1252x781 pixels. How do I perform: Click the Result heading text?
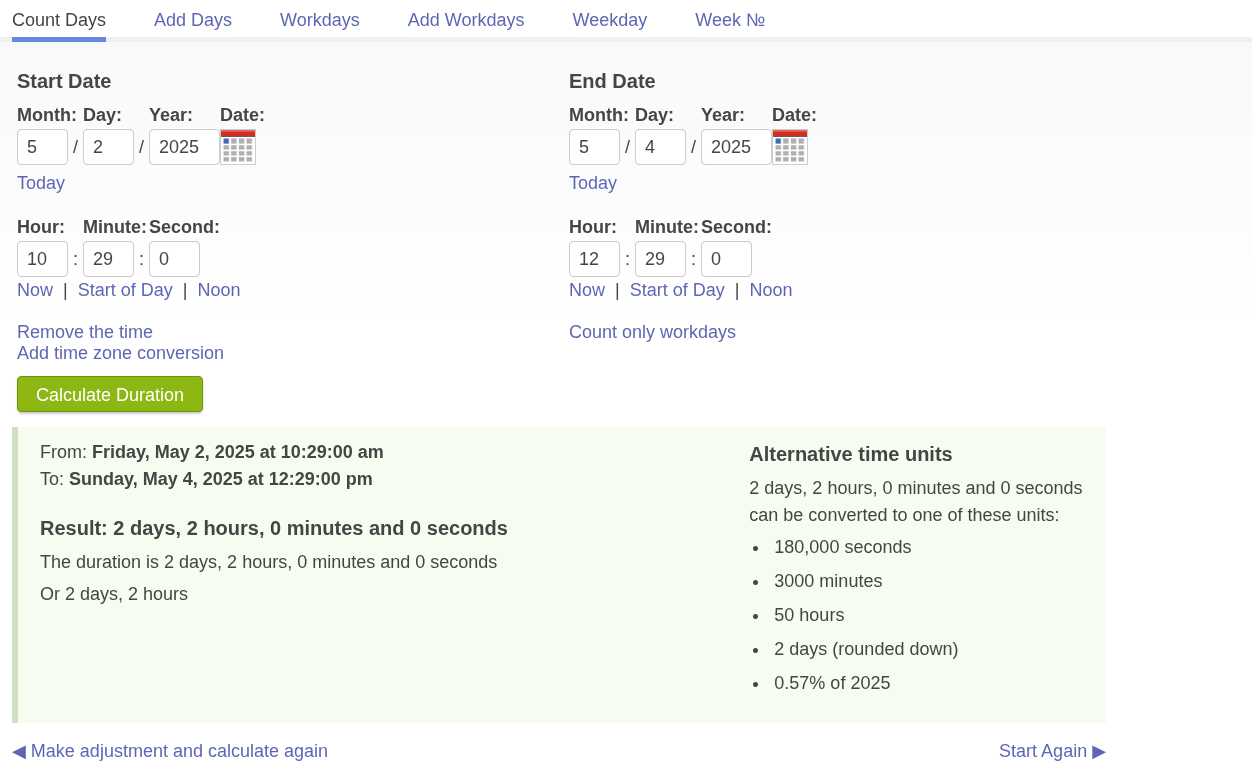click(x=274, y=528)
